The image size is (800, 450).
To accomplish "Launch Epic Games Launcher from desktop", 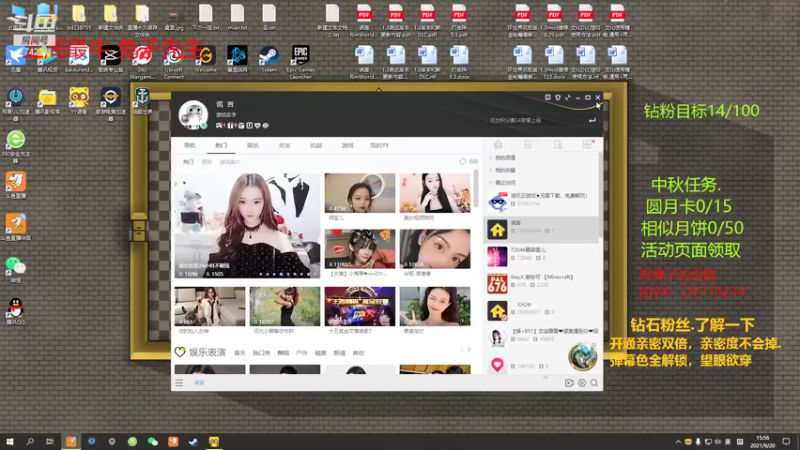I will coord(300,62).
